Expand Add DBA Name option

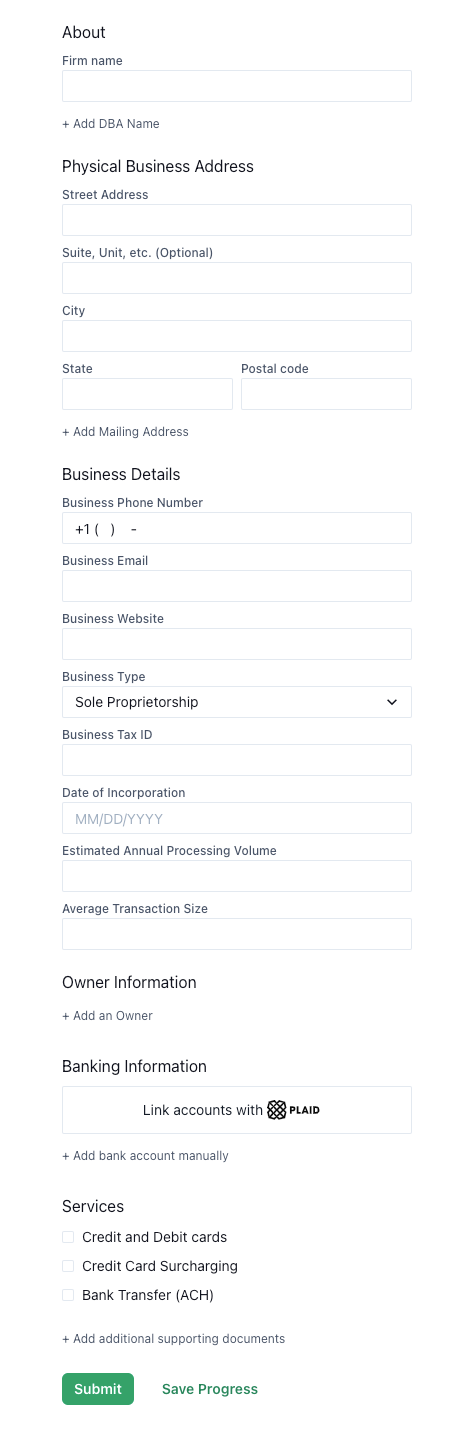(x=111, y=124)
